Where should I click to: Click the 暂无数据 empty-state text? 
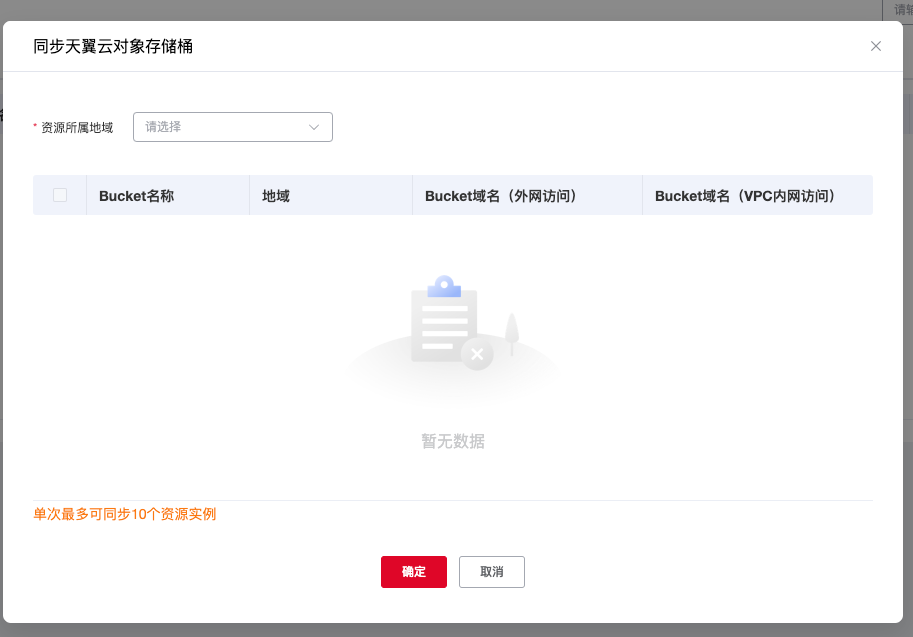pos(453,441)
